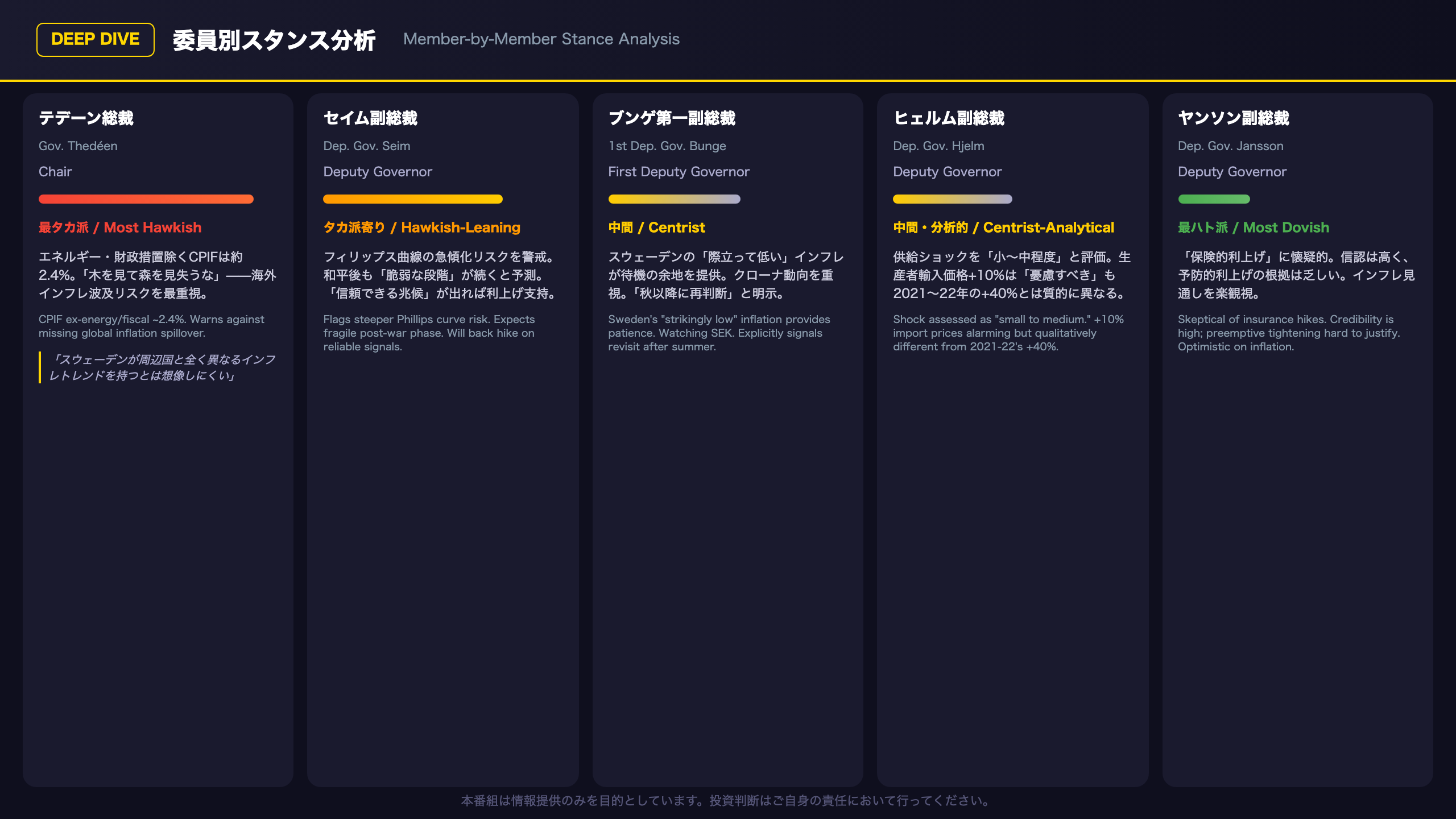Click the Member-by-Member Stance Analysis subtitle
The image size is (1456, 819).
point(541,39)
